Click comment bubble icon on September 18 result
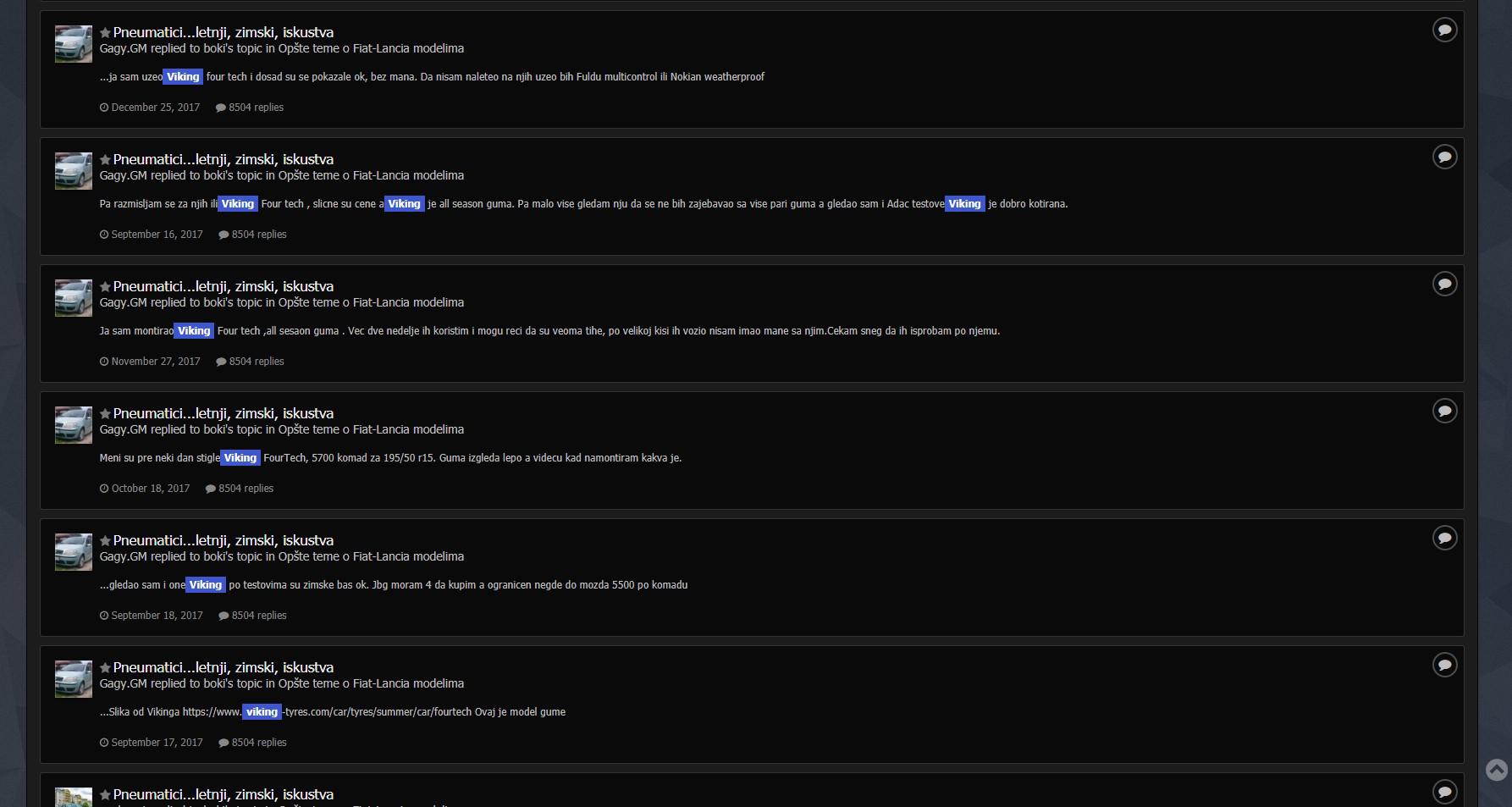The image size is (1512, 807). coord(1444,539)
